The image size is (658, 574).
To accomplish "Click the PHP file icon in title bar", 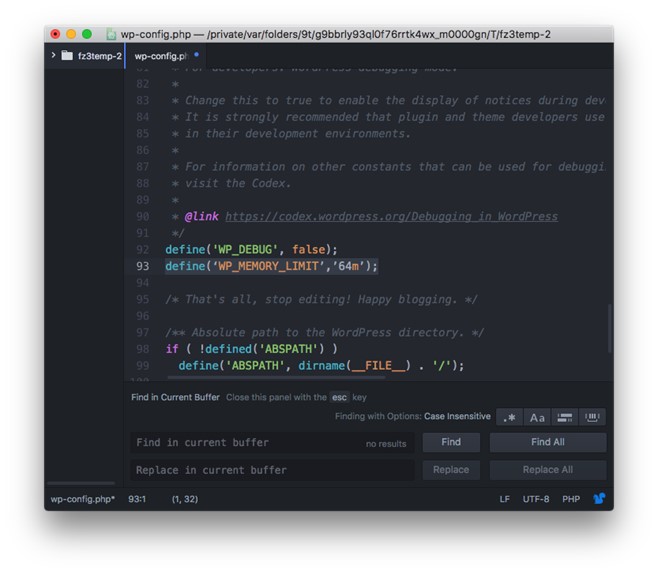I will [112, 34].
